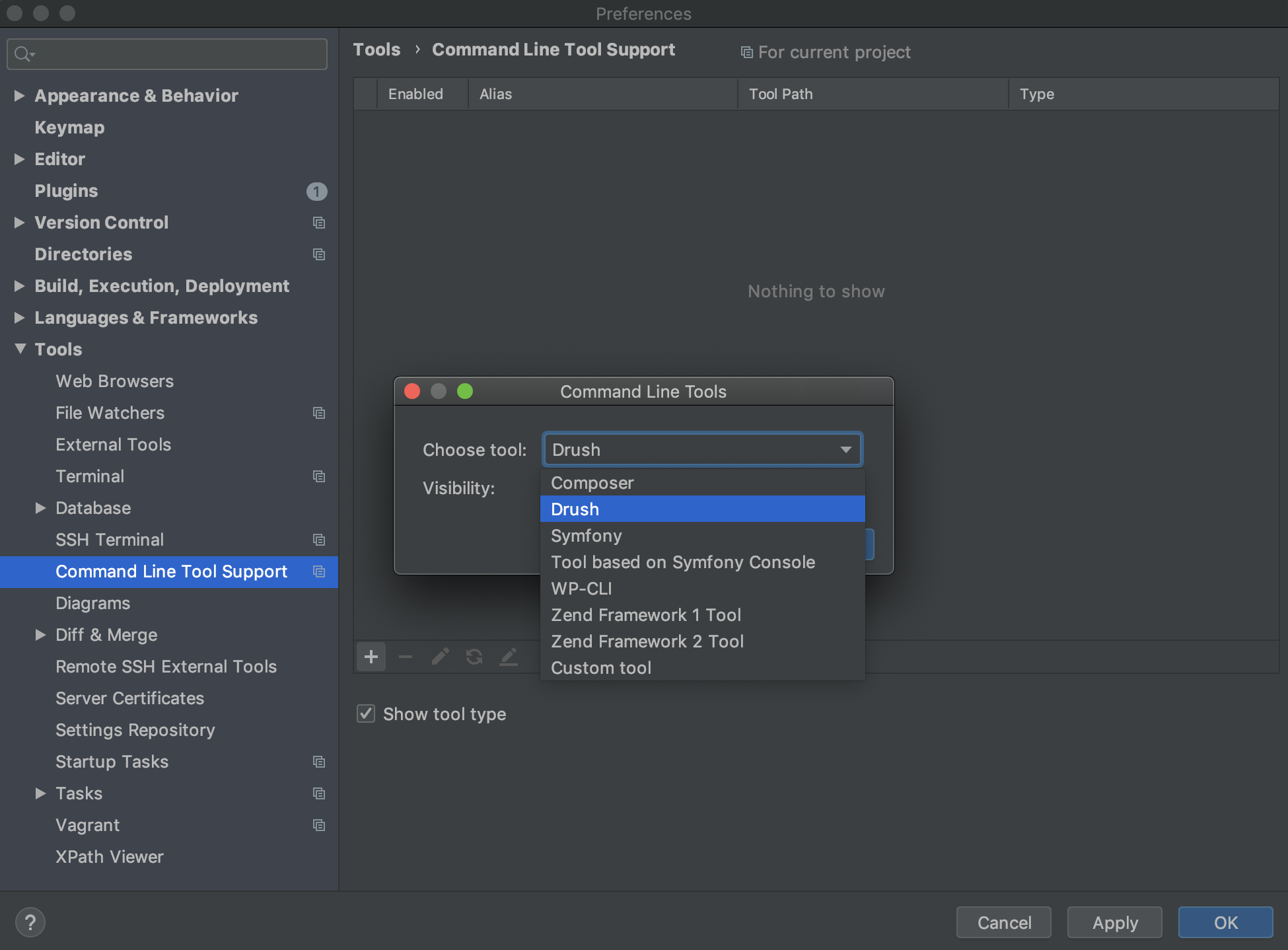Image resolution: width=1288 pixels, height=950 pixels.
Task: Open the Terminal settings page
Action: tap(90, 476)
